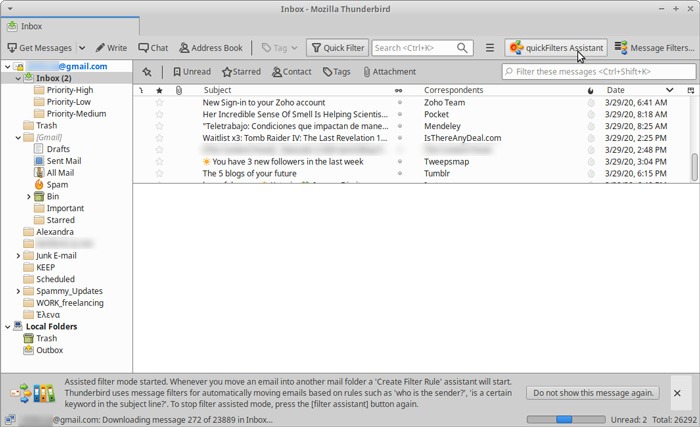Open the column picker icon

pyautogui.click(x=691, y=90)
